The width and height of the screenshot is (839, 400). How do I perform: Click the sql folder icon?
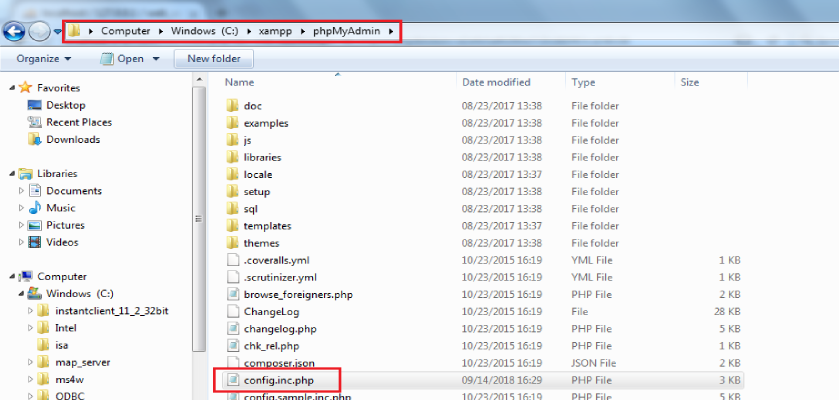[x=232, y=209]
